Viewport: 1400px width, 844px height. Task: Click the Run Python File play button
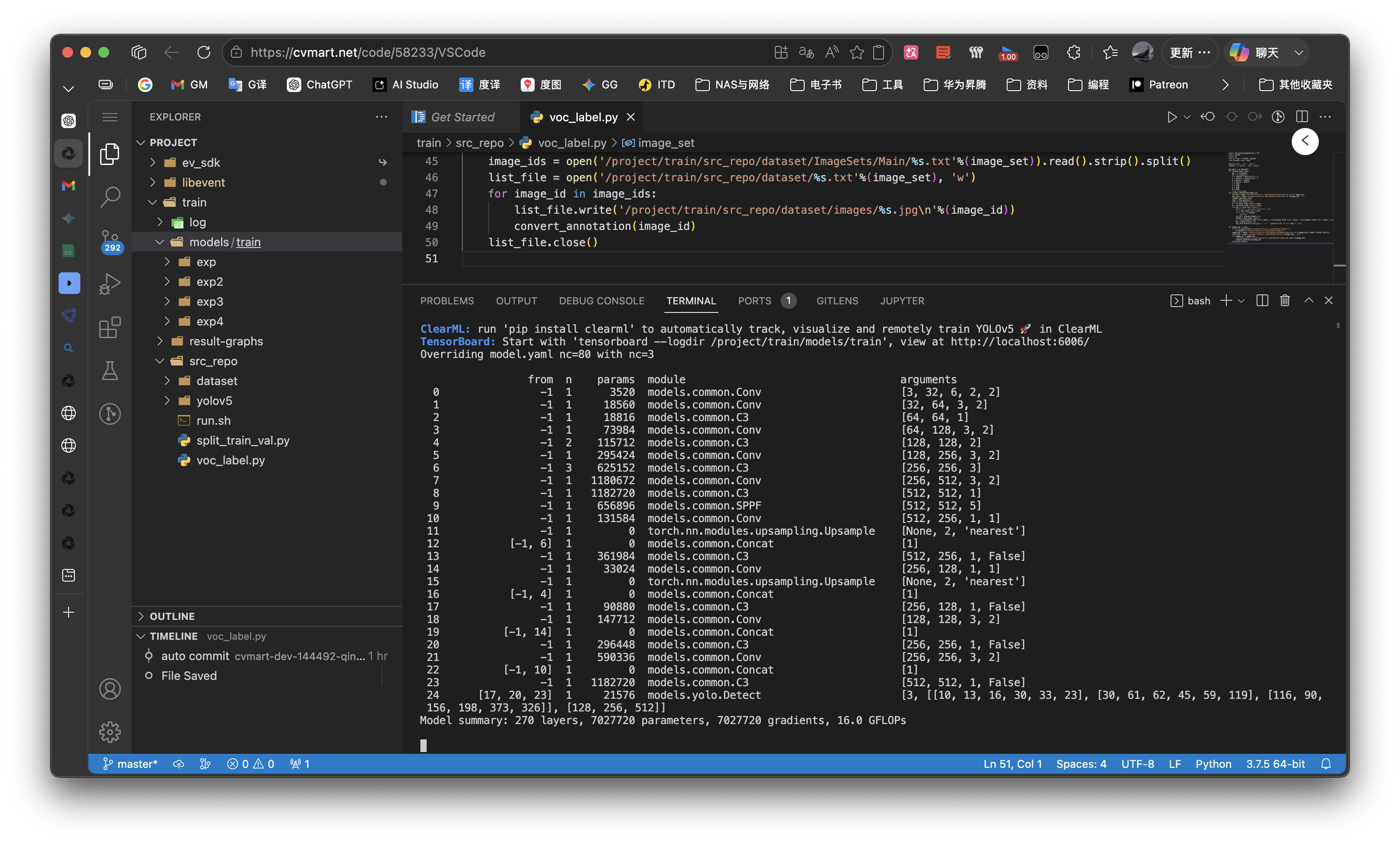[x=1171, y=117]
